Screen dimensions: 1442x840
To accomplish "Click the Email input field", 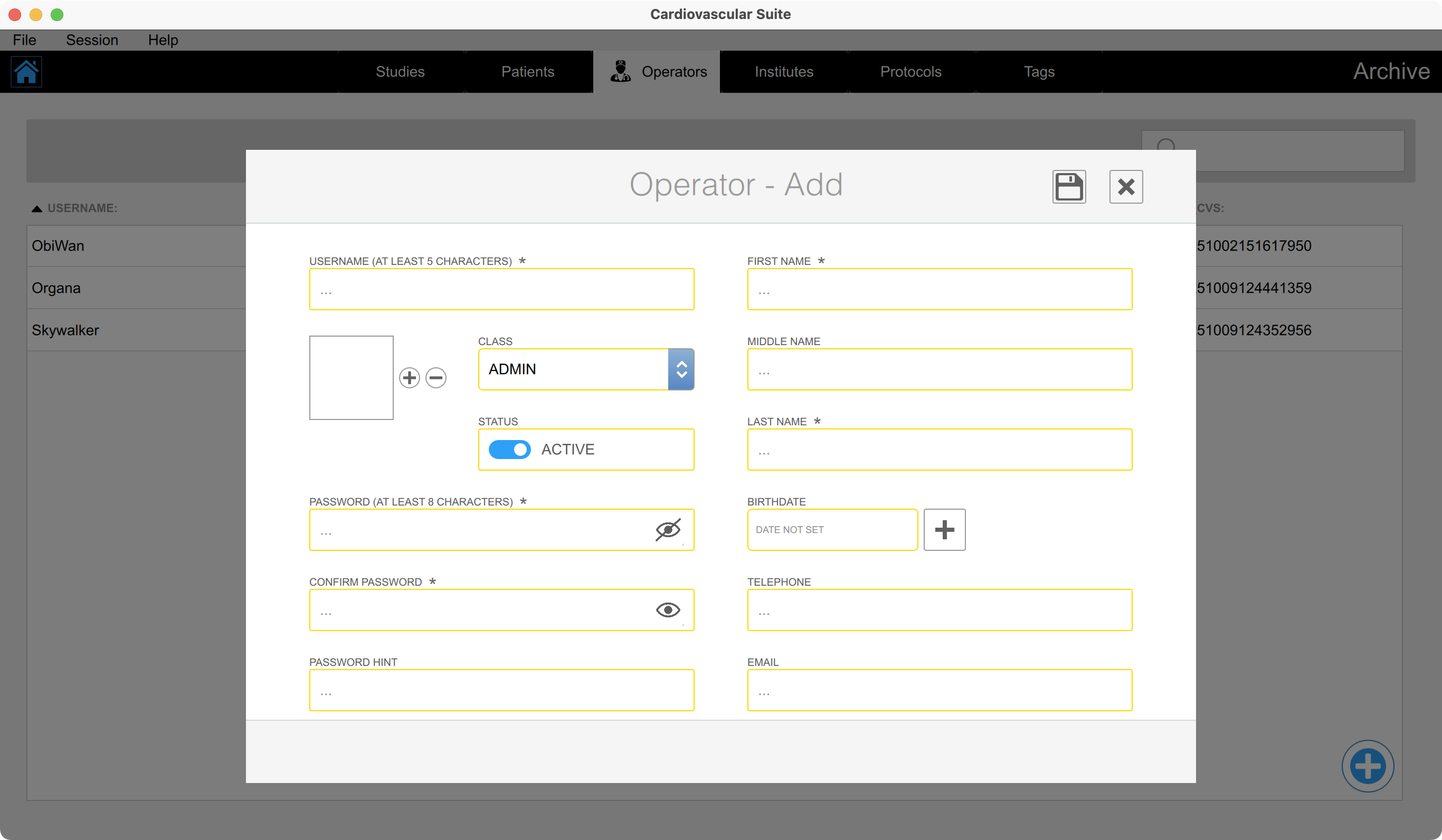I will coord(939,690).
